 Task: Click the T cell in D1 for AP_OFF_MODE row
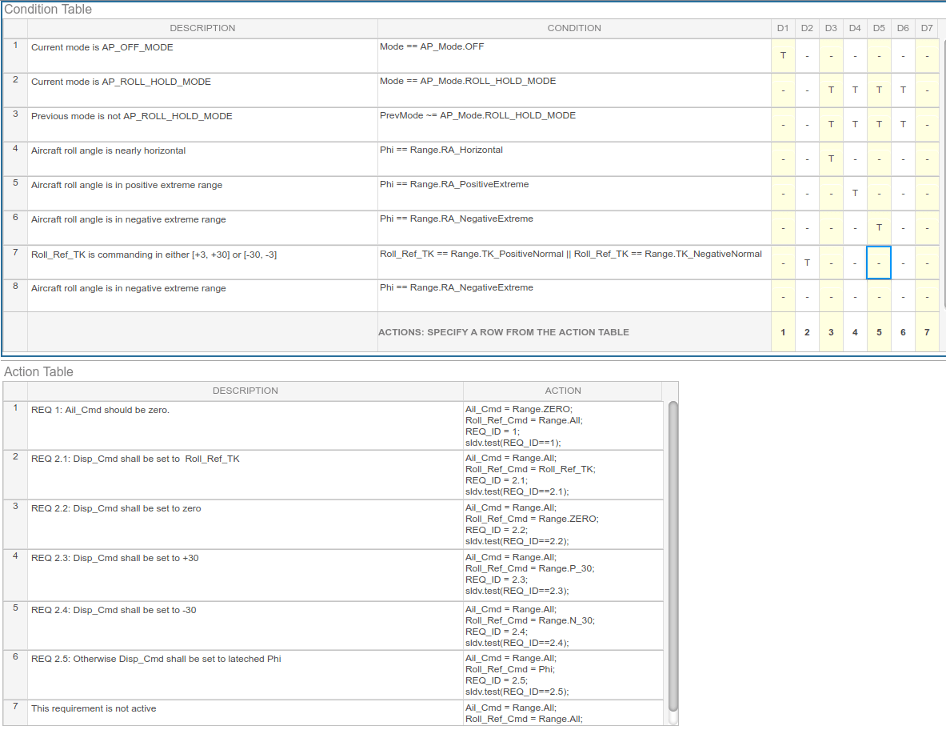coord(783,56)
